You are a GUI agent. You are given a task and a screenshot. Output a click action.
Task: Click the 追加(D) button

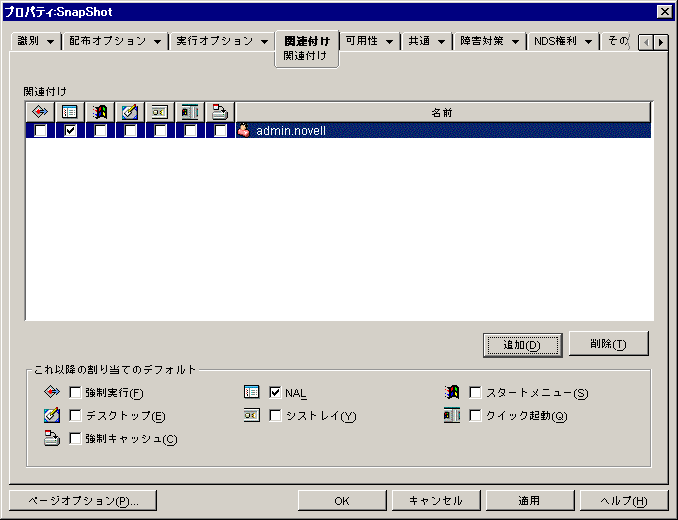point(522,345)
